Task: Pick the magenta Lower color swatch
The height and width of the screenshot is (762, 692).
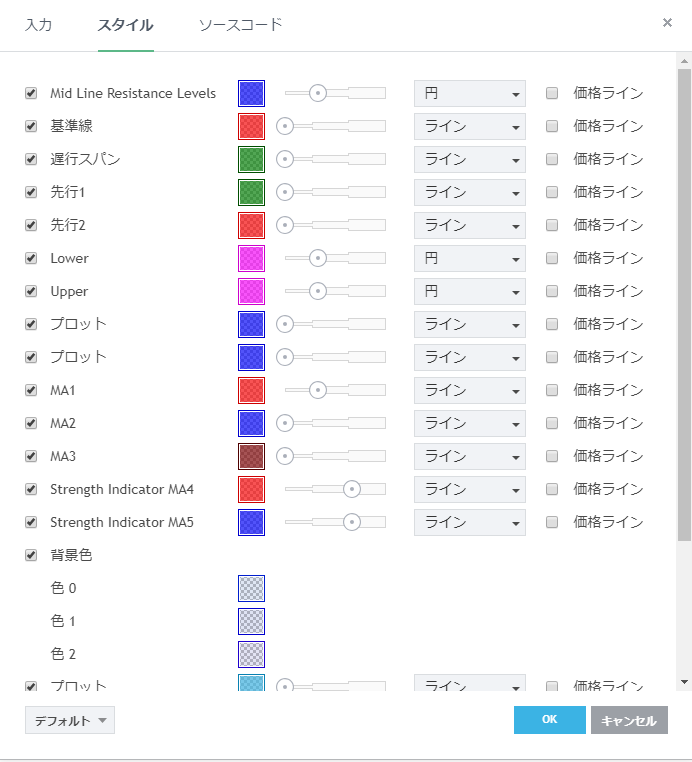Action: (251, 258)
